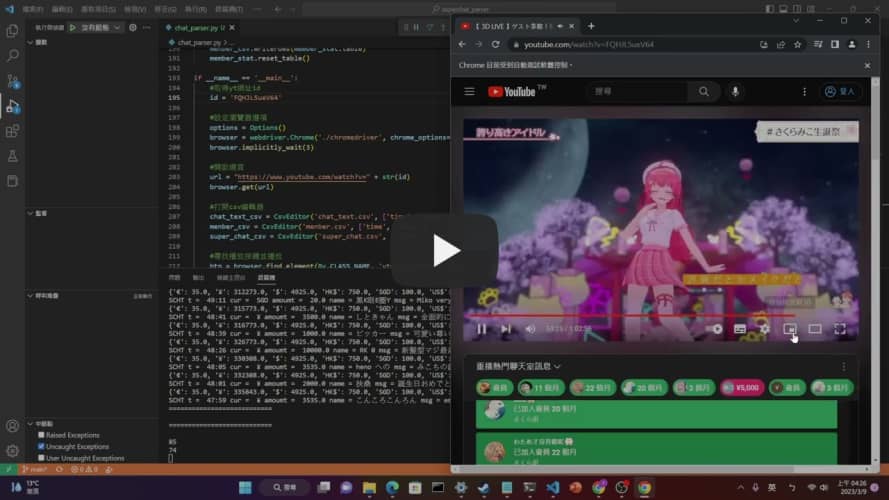This screenshot has width=889, height=500.
Task: Click the 11 months member ticker chip
Action: (540, 388)
